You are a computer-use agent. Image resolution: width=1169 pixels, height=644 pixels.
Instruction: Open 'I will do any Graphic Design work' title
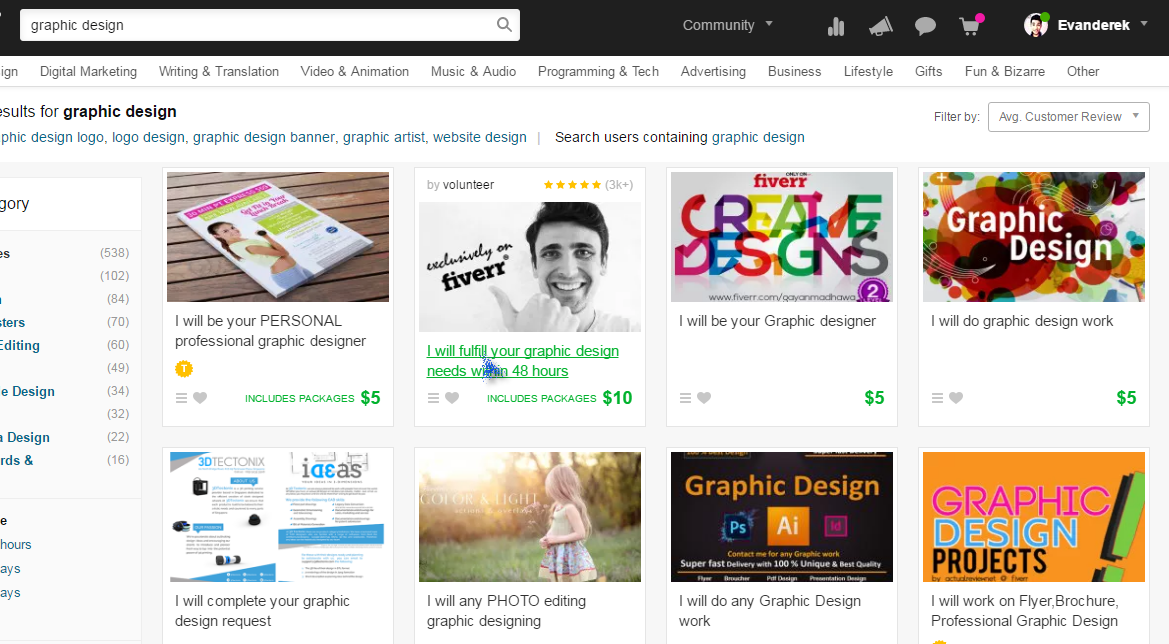pos(770,611)
